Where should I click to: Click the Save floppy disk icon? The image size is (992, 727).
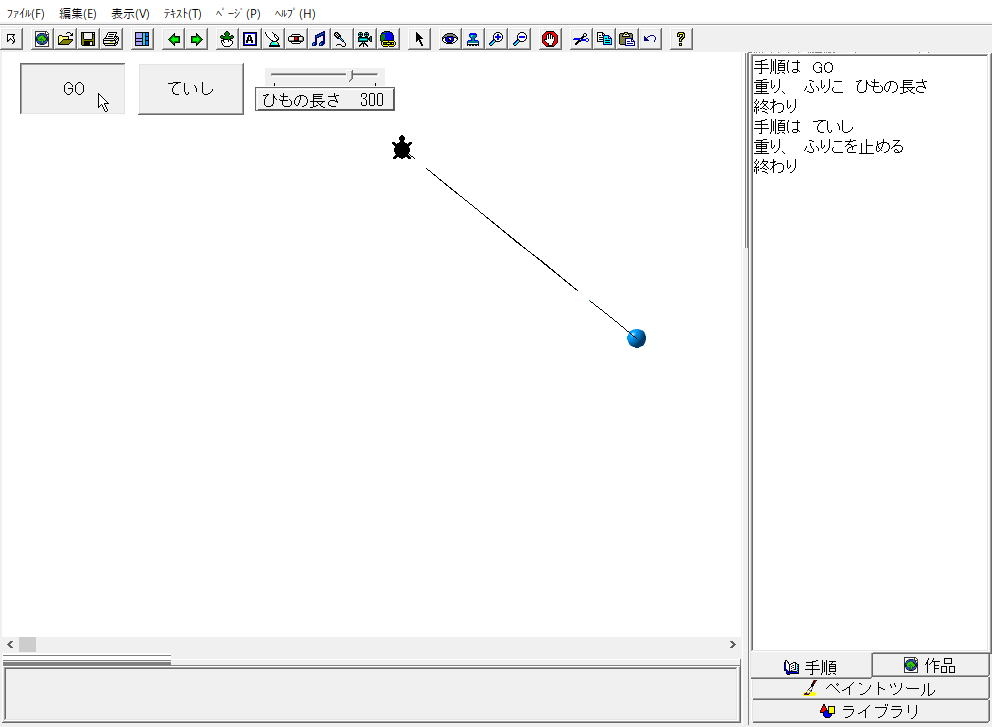[x=88, y=39]
